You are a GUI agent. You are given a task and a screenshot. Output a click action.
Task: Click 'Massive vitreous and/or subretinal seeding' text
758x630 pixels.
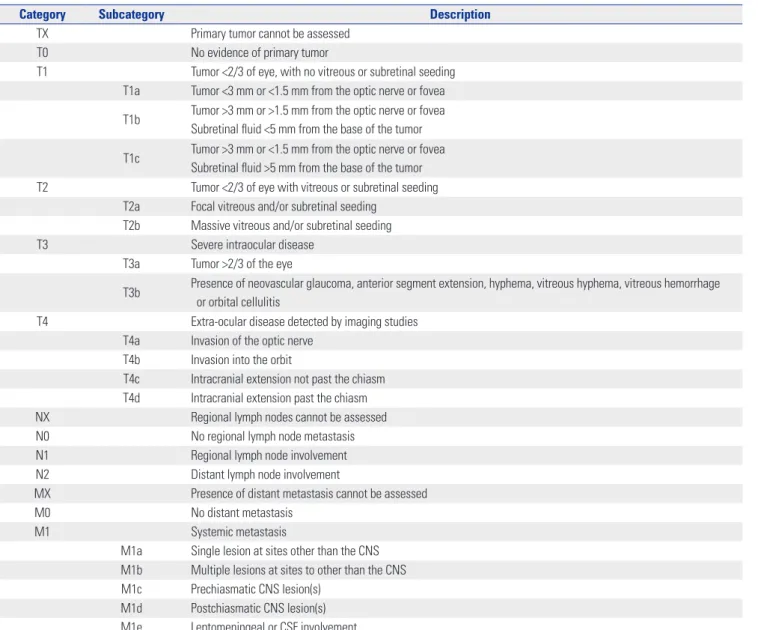pos(291,225)
